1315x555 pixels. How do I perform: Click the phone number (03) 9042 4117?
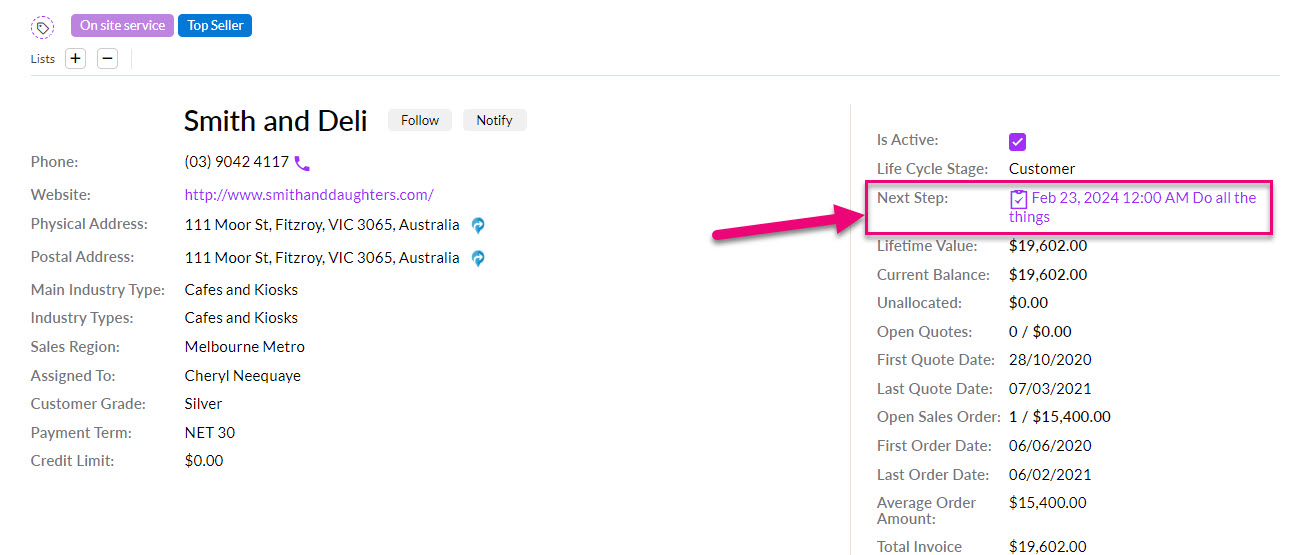click(x=237, y=162)
